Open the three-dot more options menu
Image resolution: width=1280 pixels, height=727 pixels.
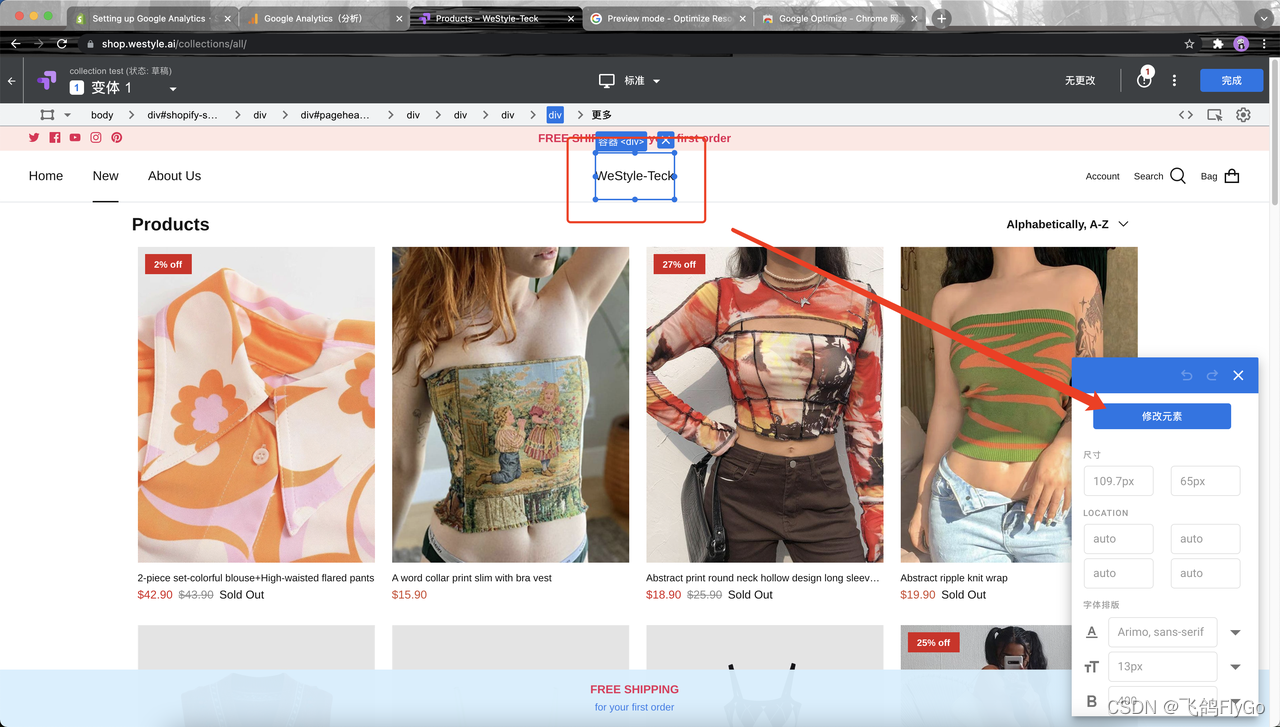click(1174, 81)
